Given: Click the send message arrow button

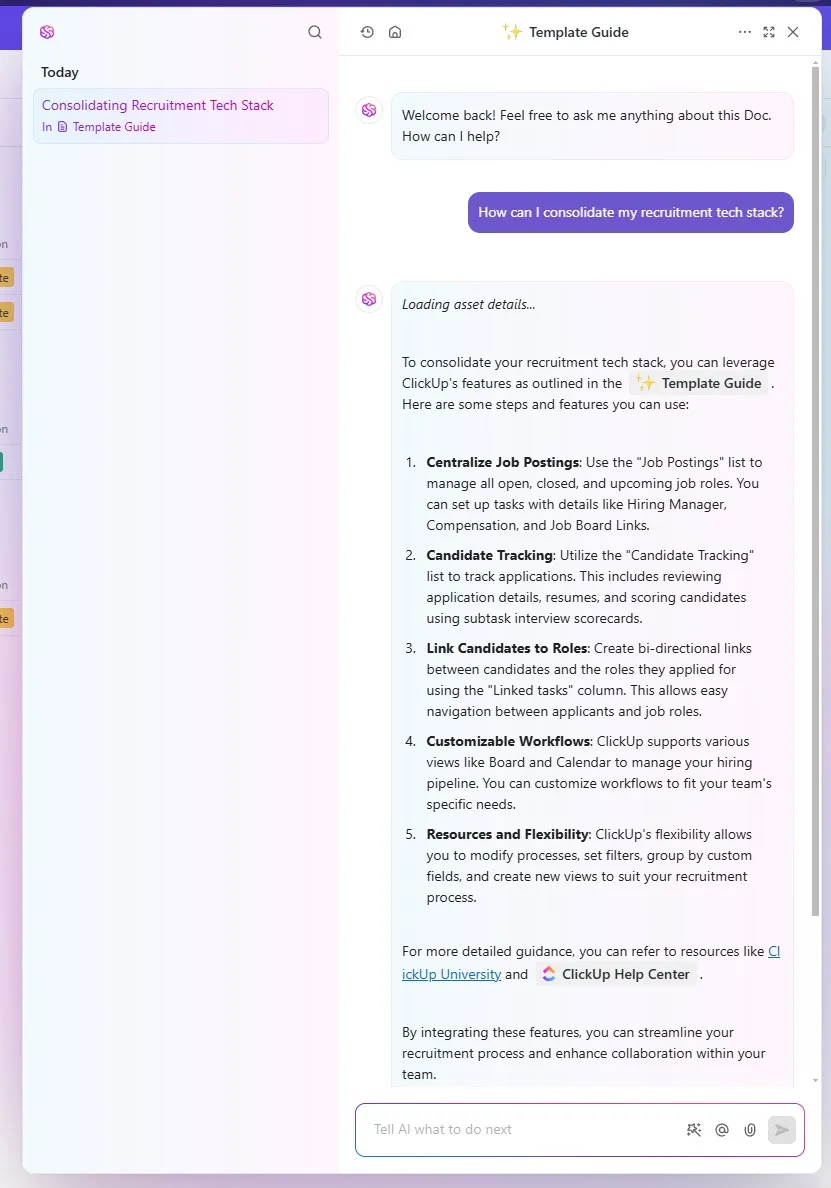Looking at the screenshot, I should (x=782, y=1130).
